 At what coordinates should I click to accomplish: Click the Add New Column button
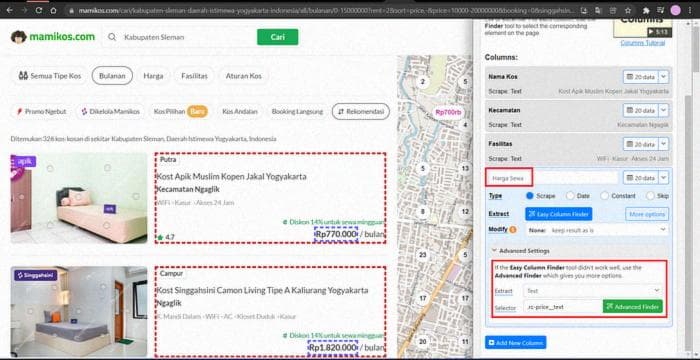pyautogui.click(x=516, y=343)
